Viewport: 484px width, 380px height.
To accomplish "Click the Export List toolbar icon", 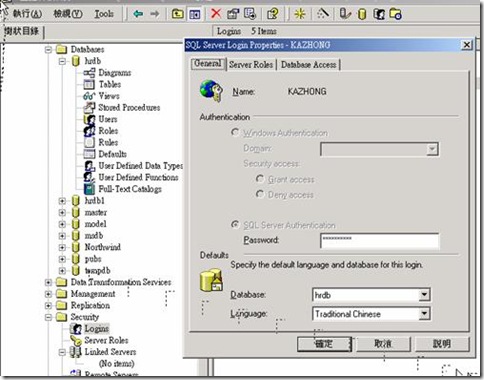I will point(250,14).
